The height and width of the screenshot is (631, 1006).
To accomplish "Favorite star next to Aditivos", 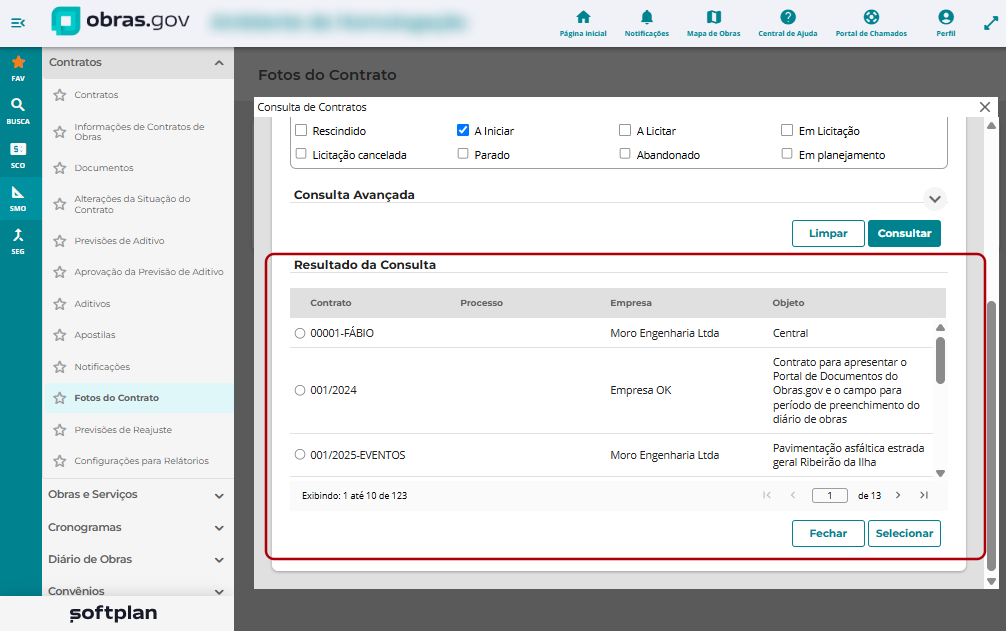I will click(x=60, y=304).
